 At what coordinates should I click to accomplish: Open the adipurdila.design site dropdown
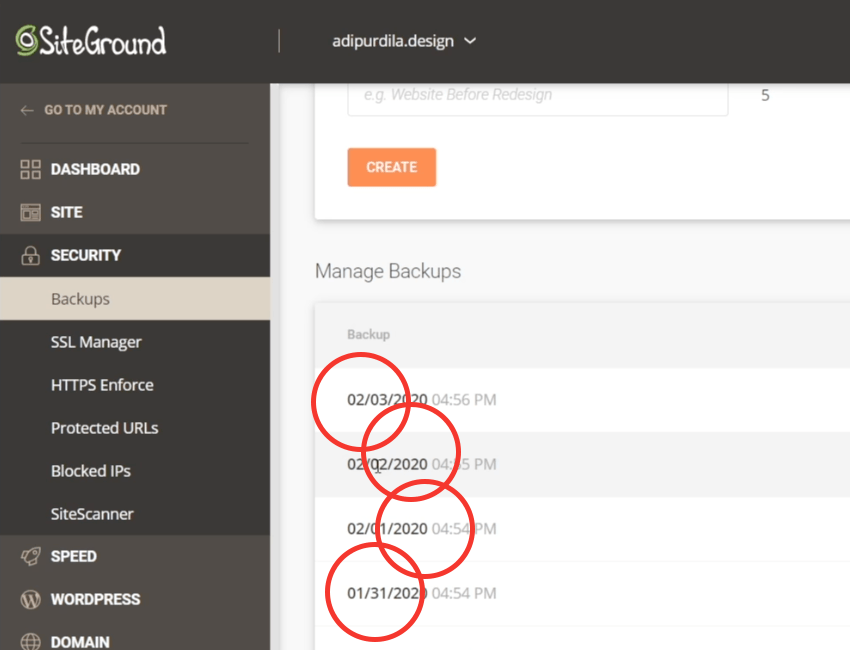coord(404,41)
